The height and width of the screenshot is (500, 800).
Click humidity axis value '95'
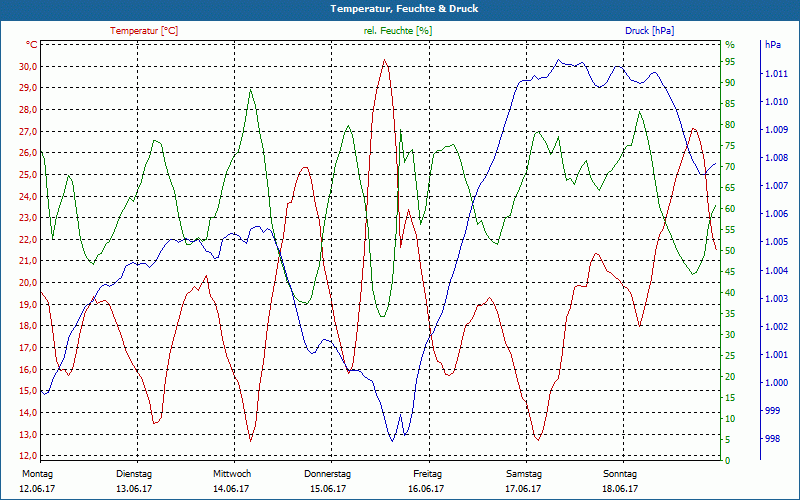pos(730,62)
